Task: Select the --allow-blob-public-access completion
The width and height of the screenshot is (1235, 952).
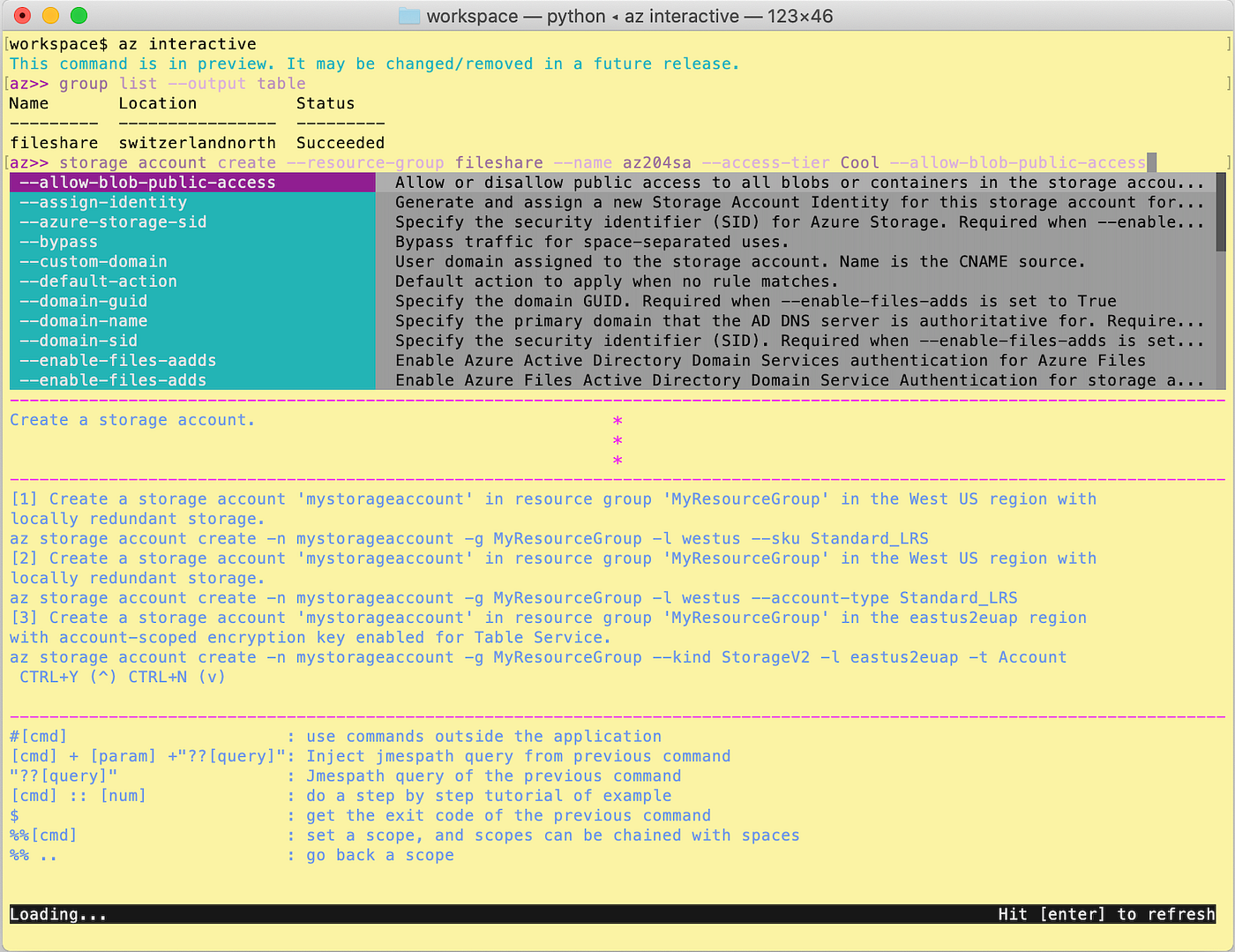Action: tap(192, 183)
